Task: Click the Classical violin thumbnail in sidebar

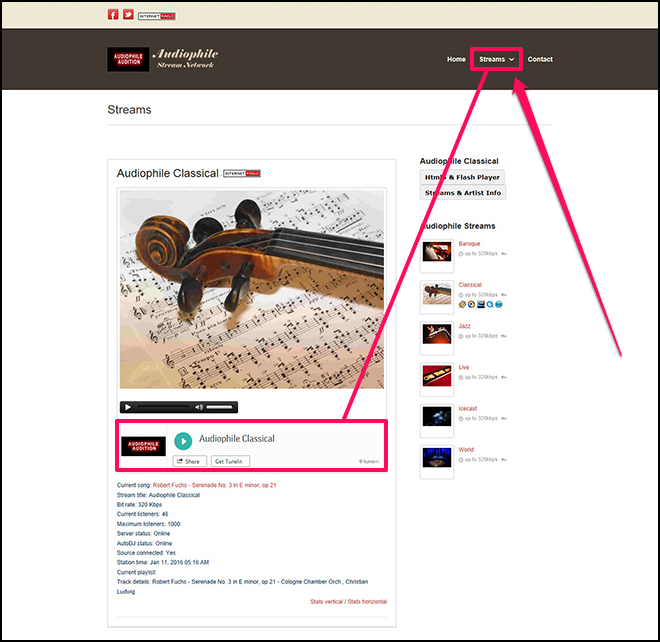Action: coord(437,294)
